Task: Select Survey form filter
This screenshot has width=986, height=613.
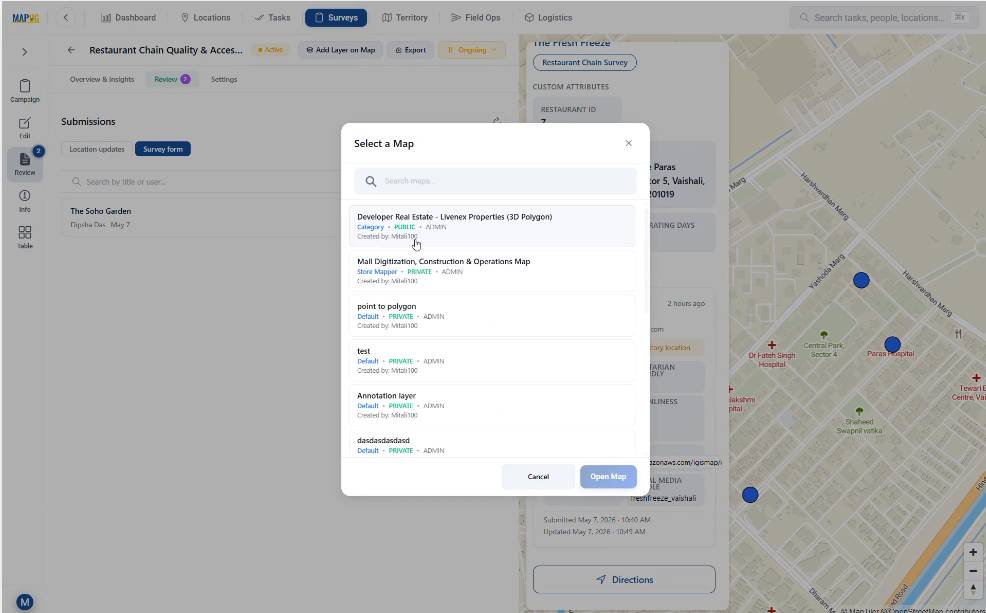Action: pos(163,149)
